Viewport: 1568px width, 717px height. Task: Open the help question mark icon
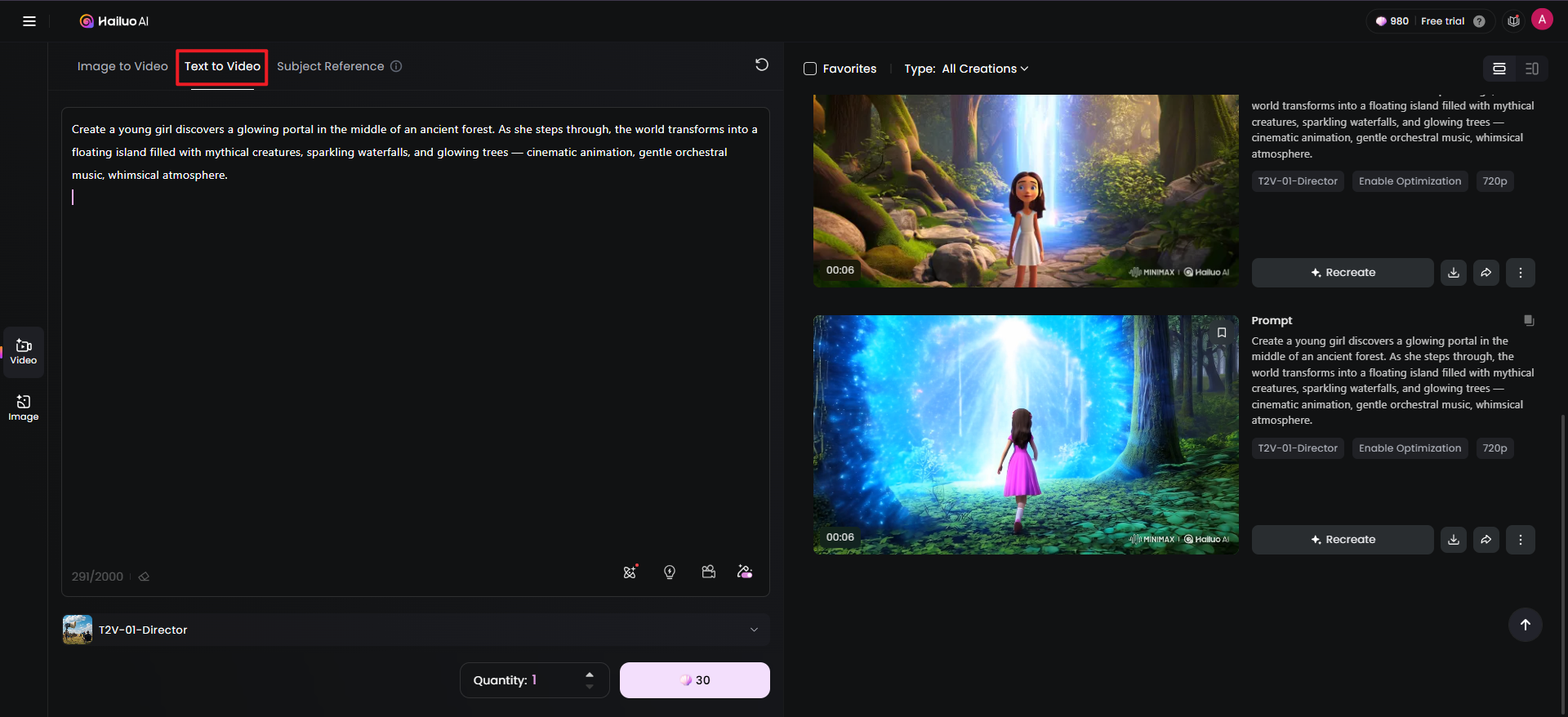coord(1479,21)
